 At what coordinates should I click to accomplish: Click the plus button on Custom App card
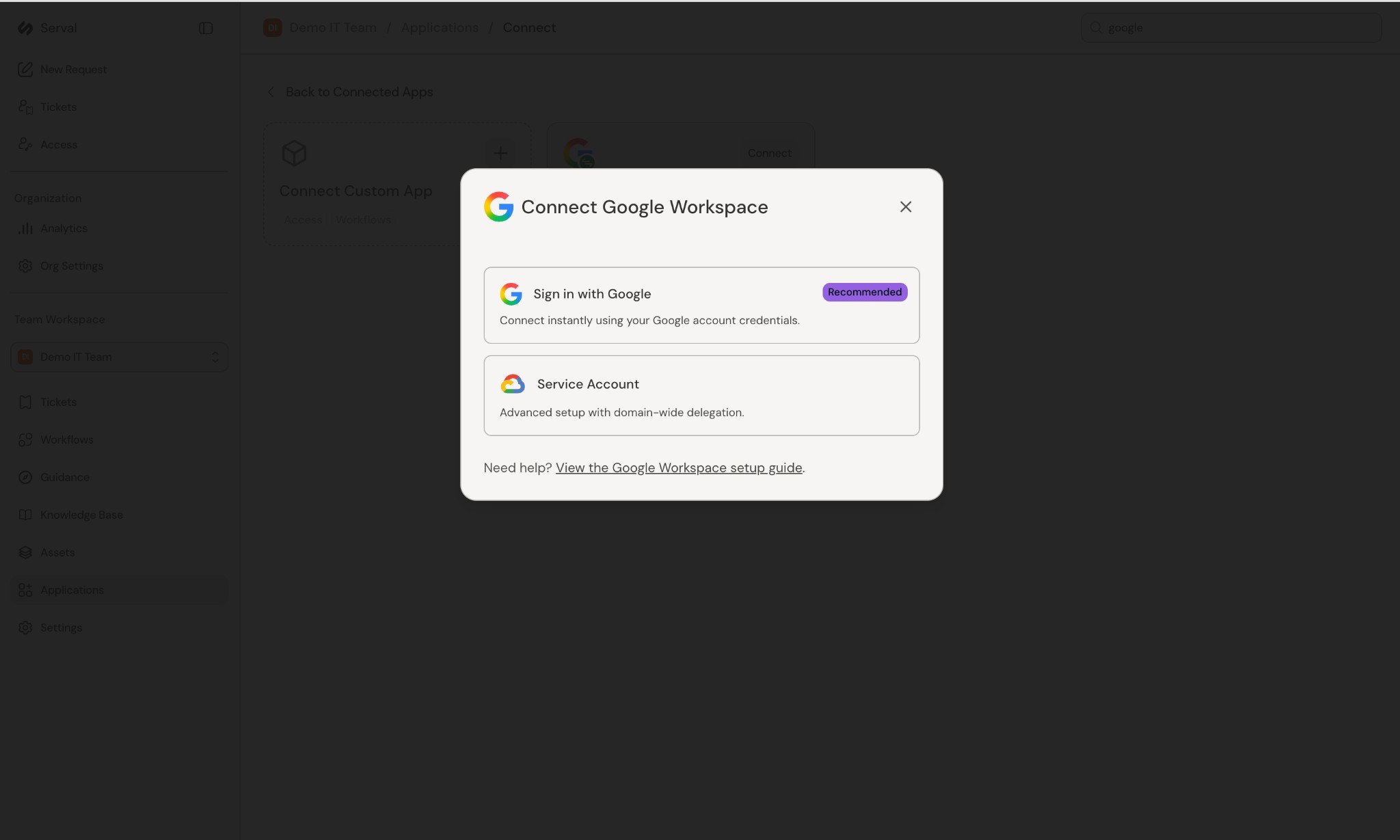pos(500,153)
